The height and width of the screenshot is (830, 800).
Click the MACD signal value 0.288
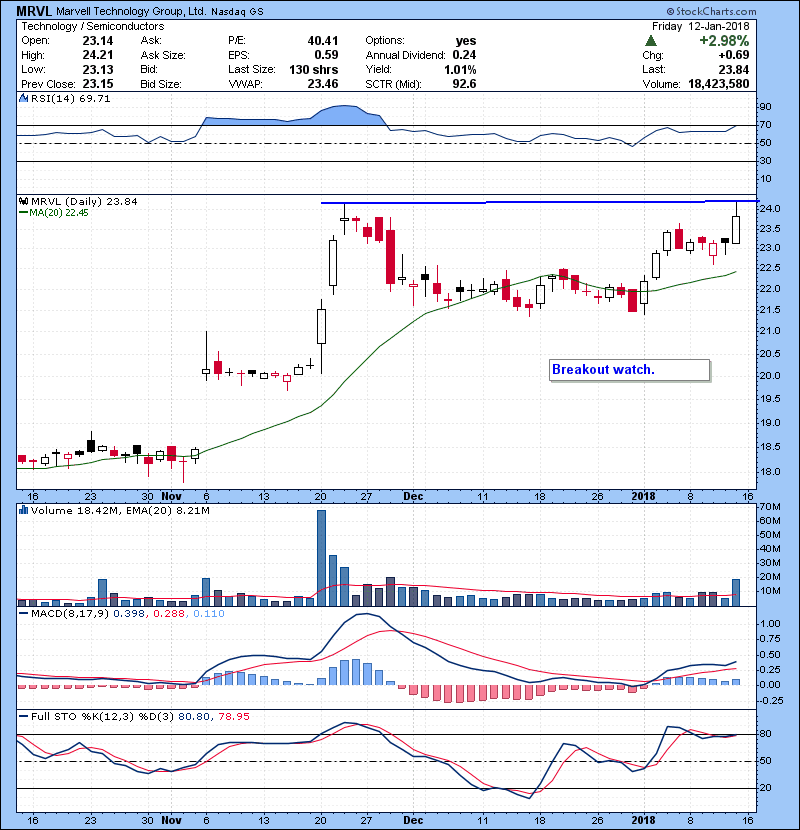pyautogui.click(x=169, y=614)
